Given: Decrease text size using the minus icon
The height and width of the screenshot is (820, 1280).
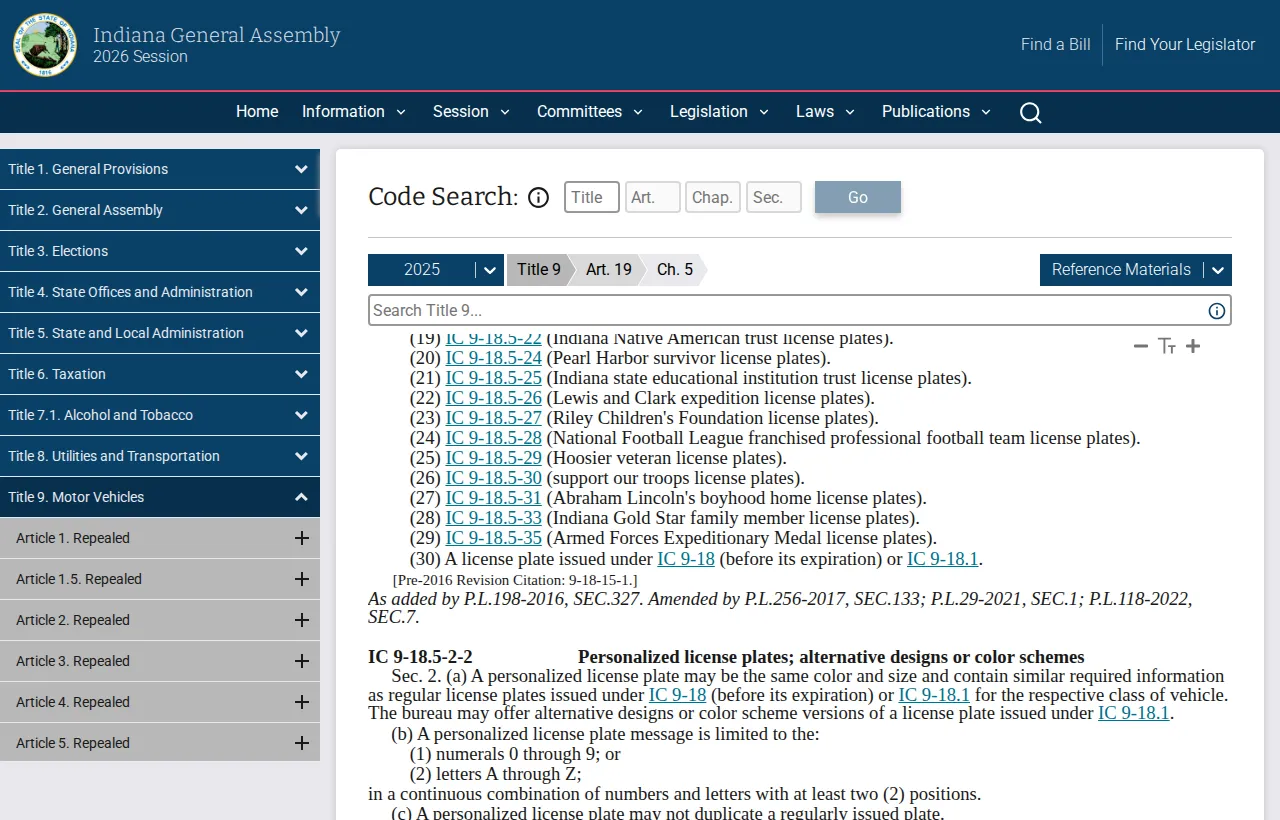Looking at the screenshot, I should coord(1140,346).
